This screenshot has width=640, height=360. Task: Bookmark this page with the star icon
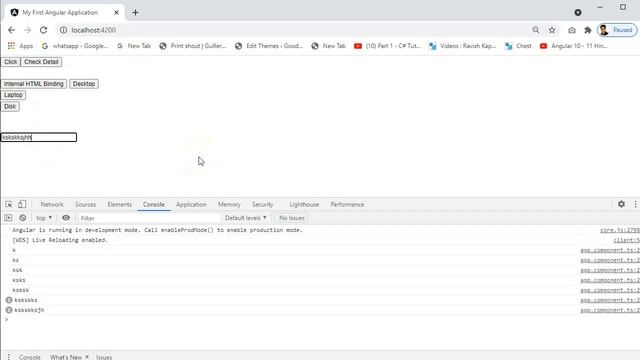pos(552,30)
